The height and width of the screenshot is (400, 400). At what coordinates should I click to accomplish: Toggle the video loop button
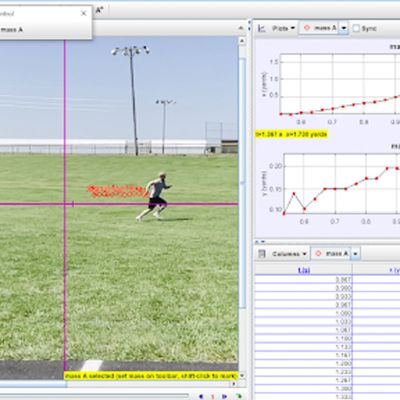point(239,396)
